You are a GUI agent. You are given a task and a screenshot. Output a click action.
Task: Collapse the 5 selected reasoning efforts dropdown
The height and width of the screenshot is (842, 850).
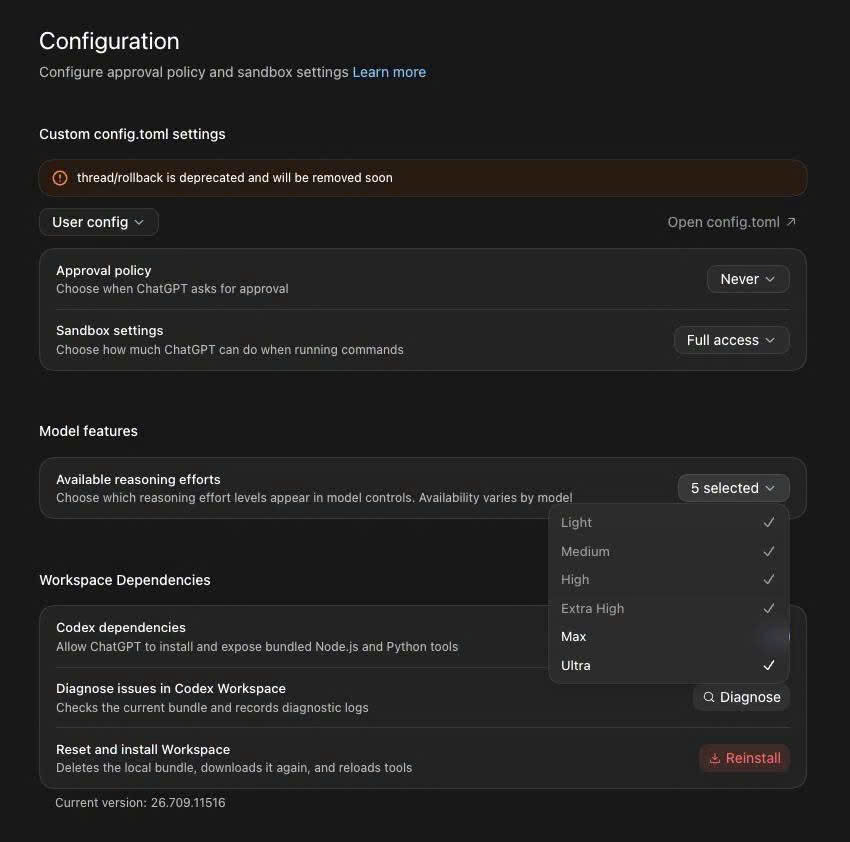click(733, 488)
